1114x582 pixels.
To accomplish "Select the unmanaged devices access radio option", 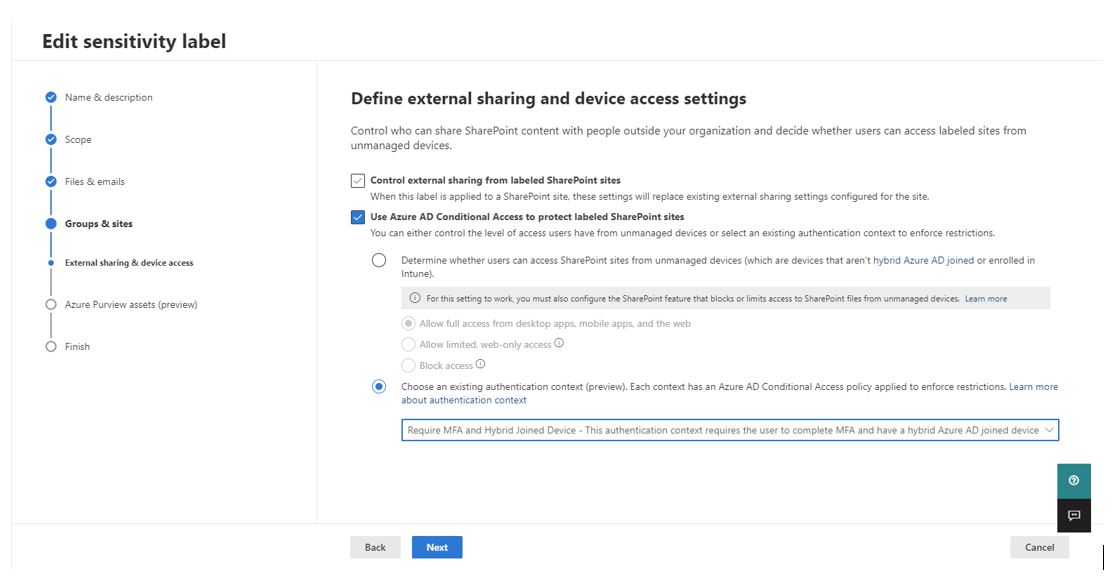I will click(379, 260).
